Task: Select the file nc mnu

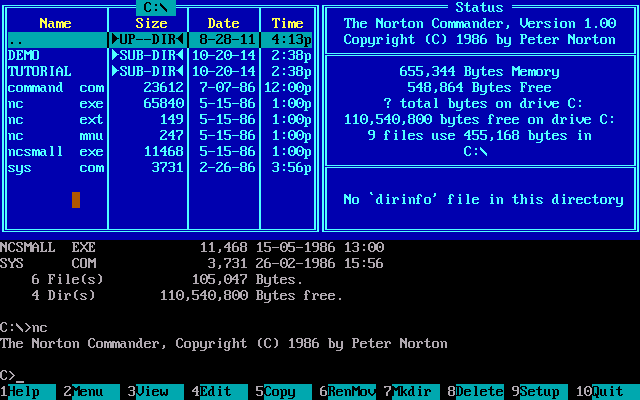Action: click(160, 136)
